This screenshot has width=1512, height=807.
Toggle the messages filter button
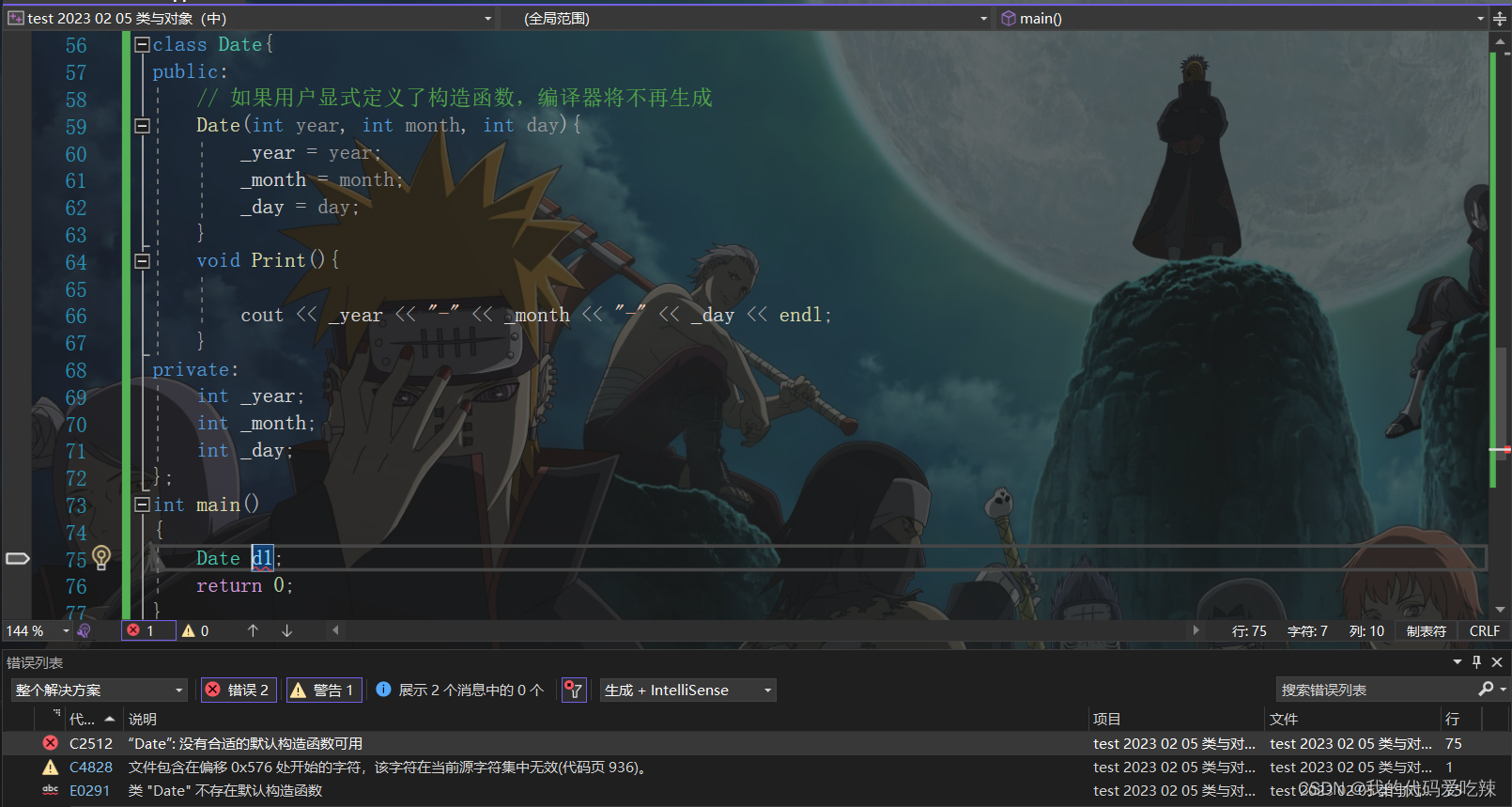(460, 691)
